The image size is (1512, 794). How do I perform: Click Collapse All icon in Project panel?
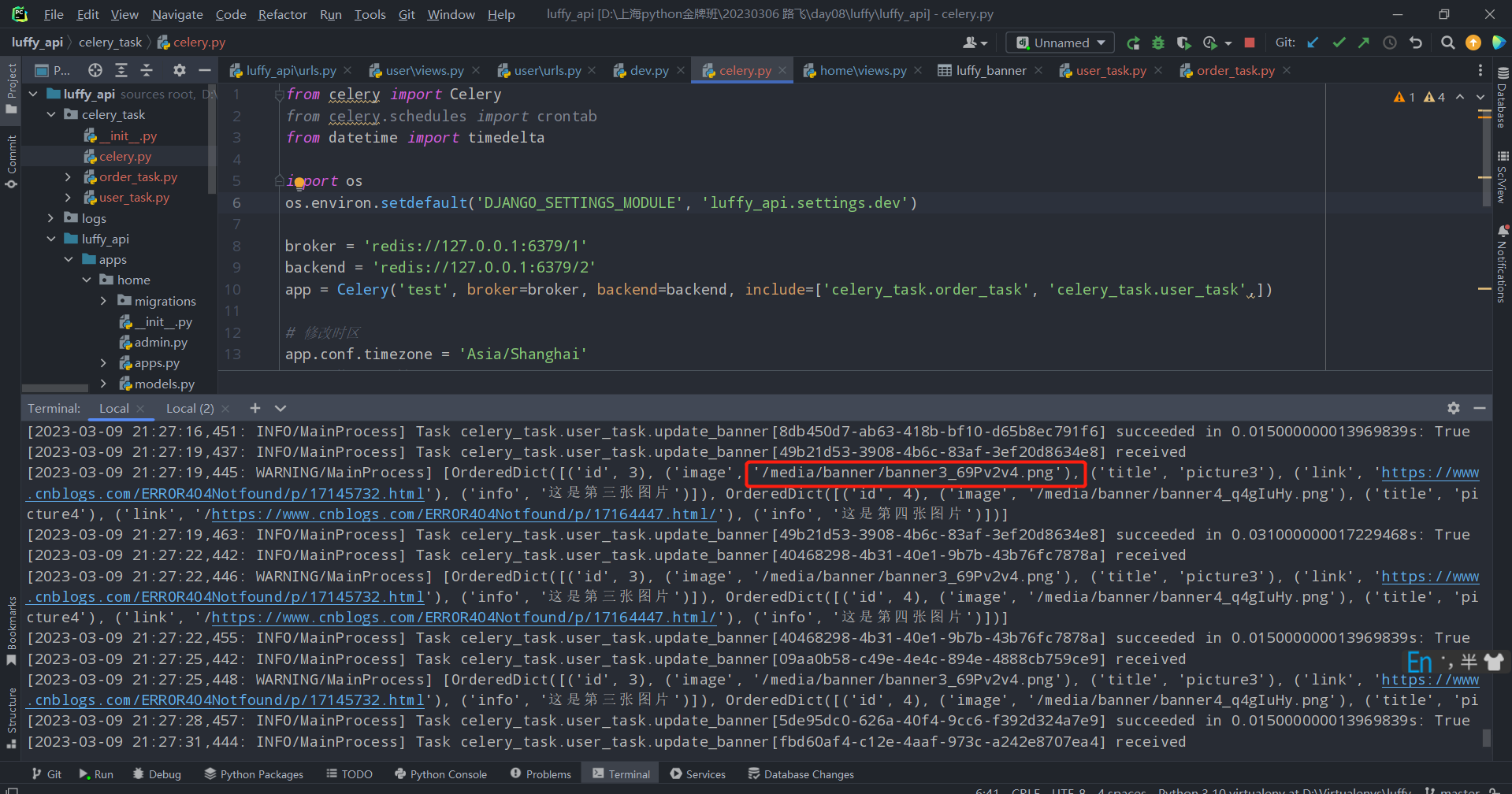pos(147,70)
